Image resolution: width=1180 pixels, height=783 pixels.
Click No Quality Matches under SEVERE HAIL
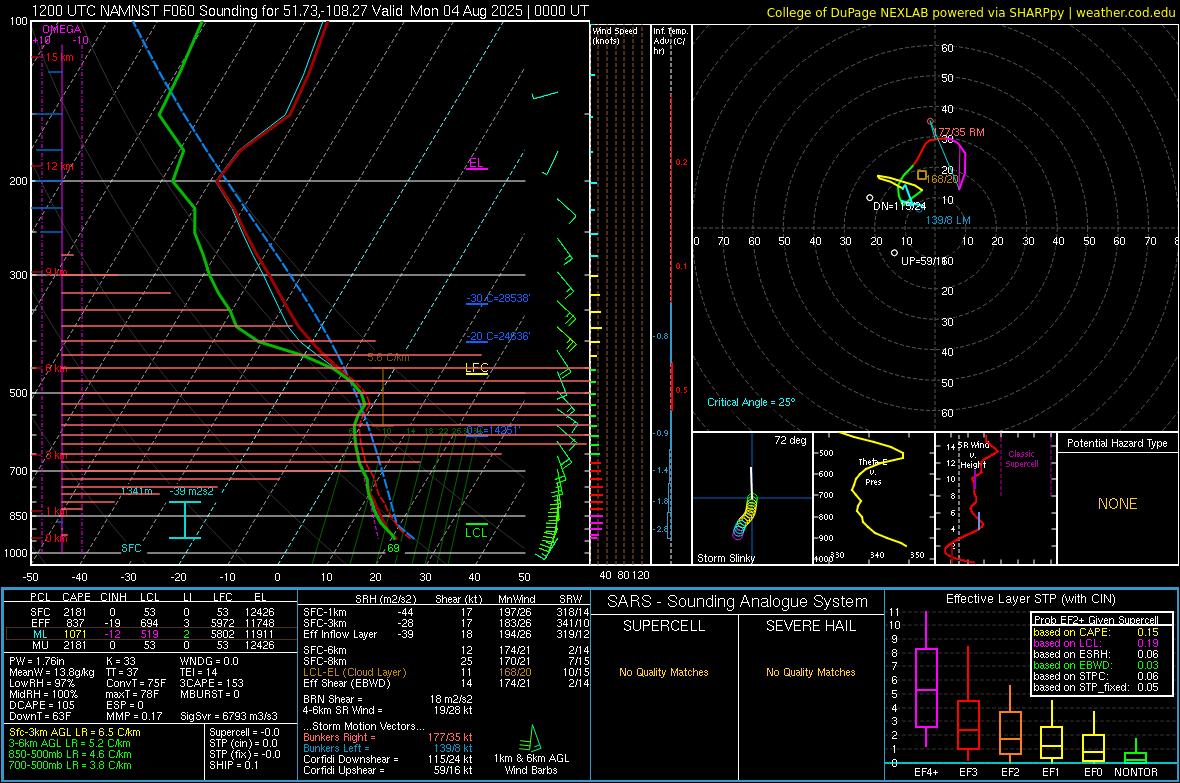(810, 672)
